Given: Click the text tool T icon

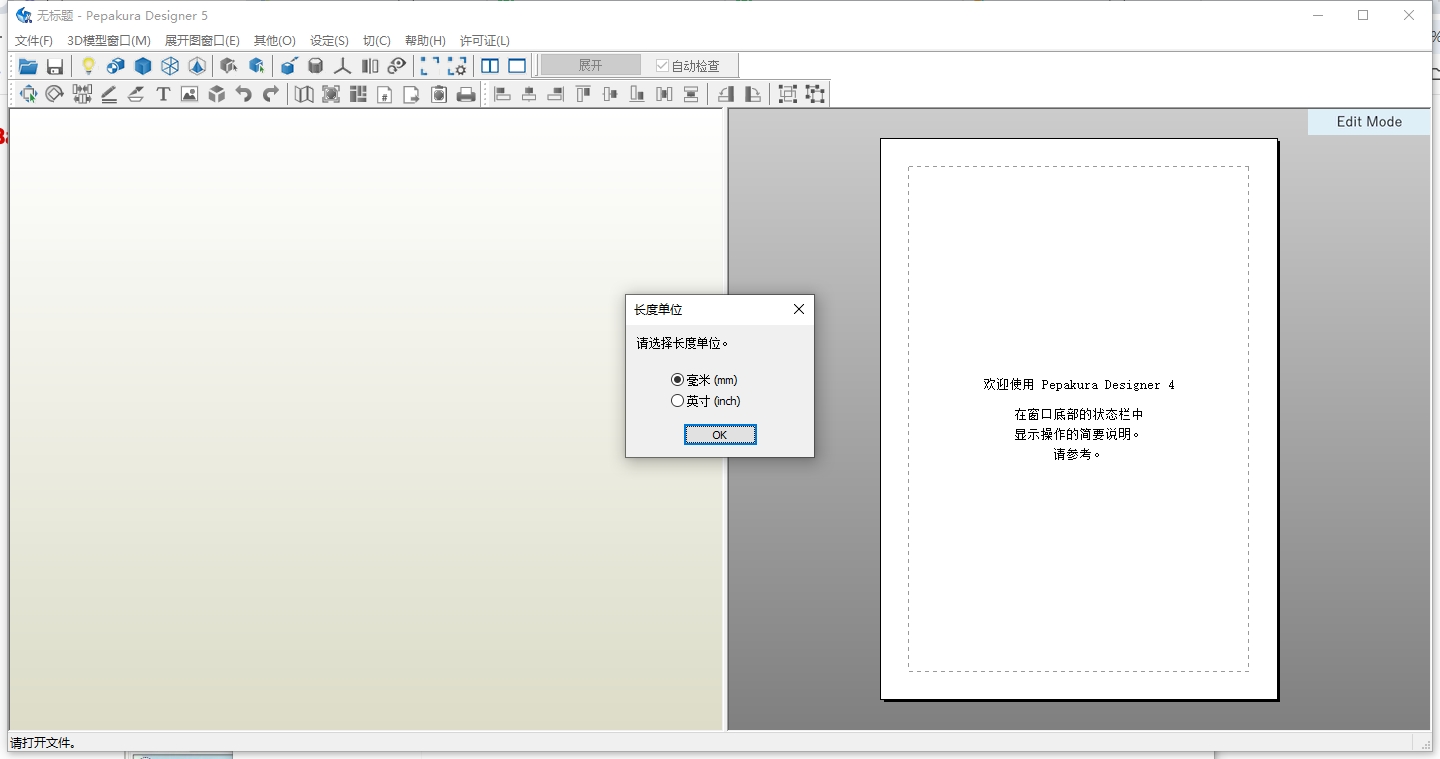Looking at the screenshot, I should tap(163, 94).
